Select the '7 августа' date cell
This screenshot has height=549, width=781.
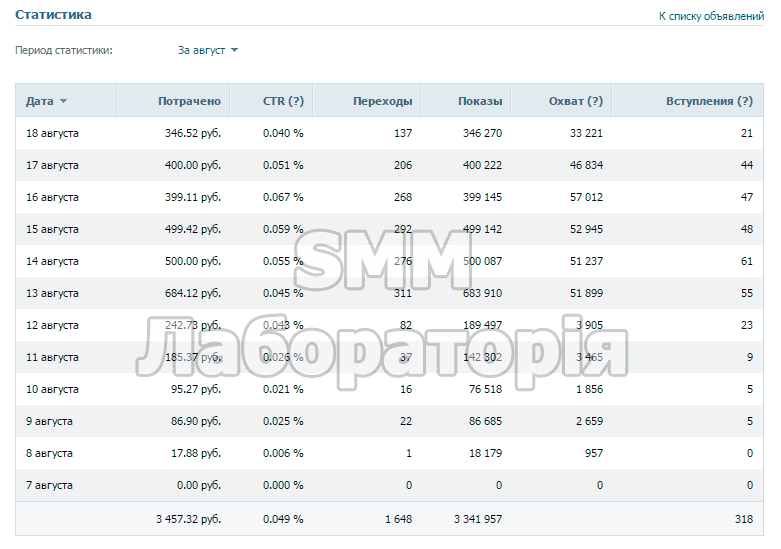tap(50, 485)
